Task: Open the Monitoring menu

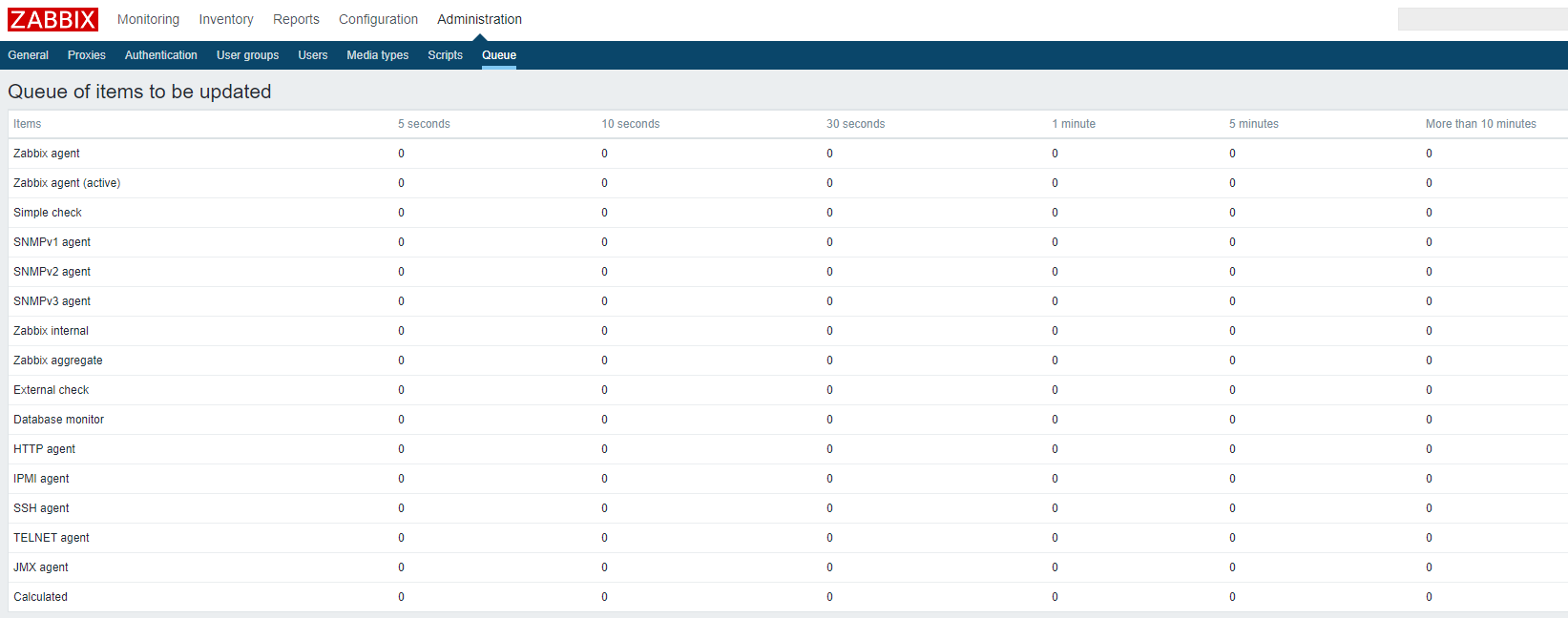Action: pos(148,19)
